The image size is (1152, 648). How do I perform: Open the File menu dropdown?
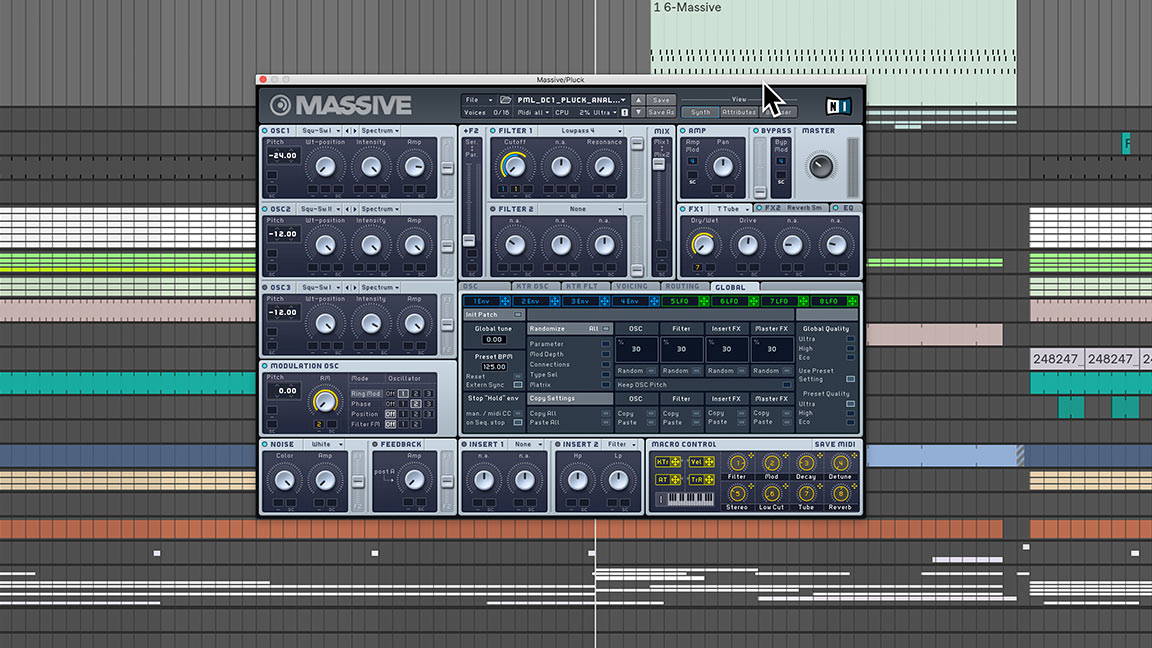point(478,100)
